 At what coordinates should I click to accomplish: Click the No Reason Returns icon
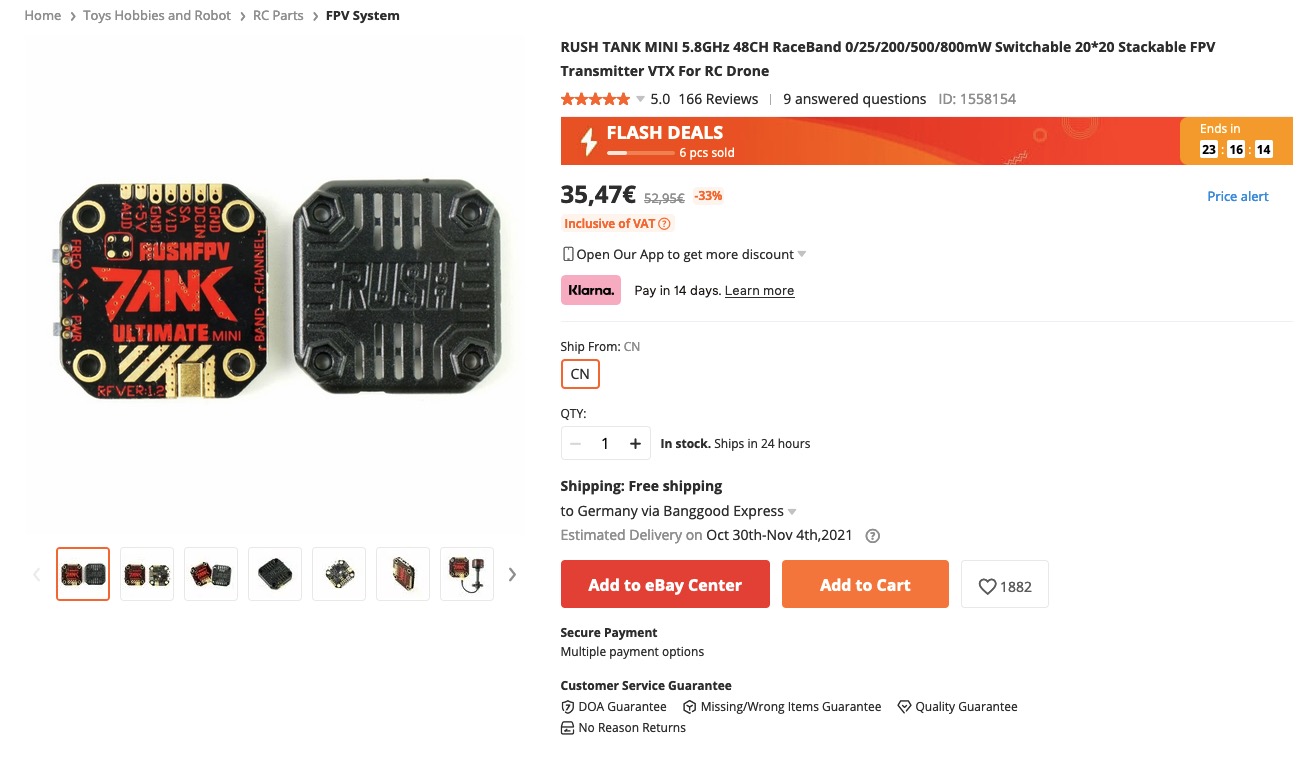(x=567, y=727)
